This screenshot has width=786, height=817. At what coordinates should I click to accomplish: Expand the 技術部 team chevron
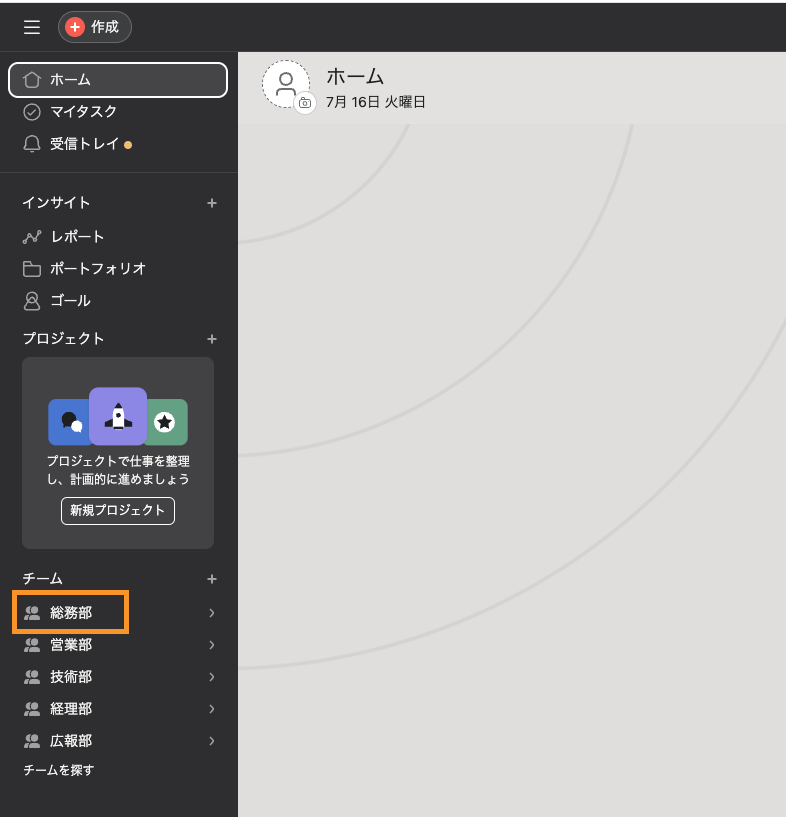pos(211,677)
